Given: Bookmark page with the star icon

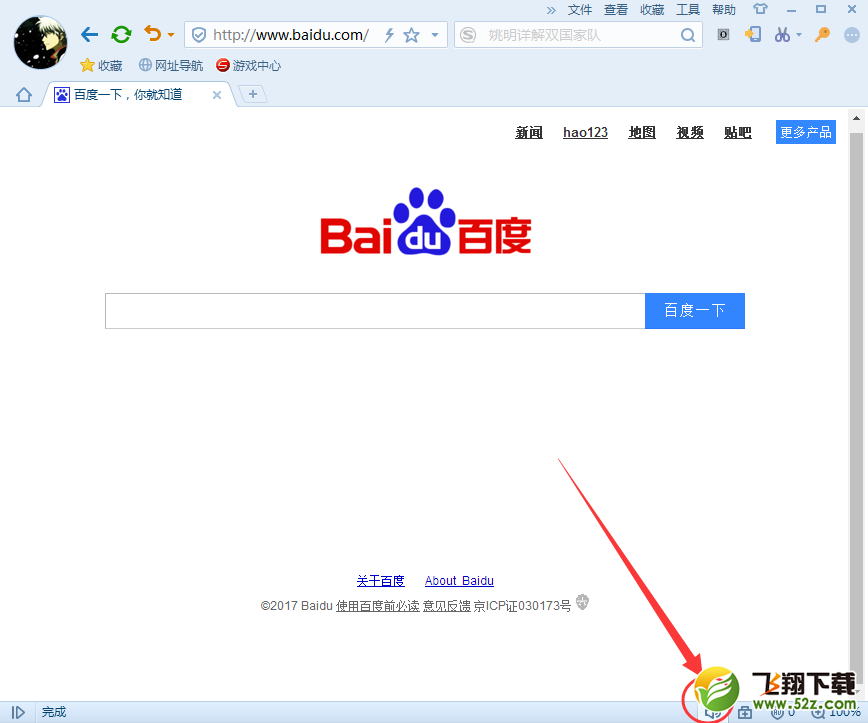Looking at the screenshot, I should pos(412,34).
